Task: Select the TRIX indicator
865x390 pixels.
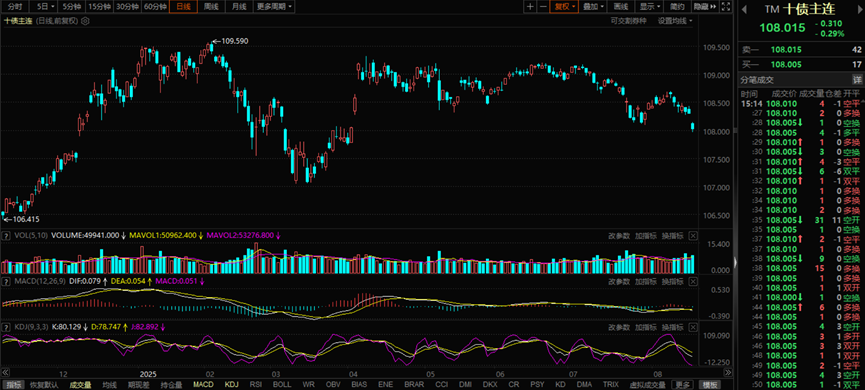Action: [x=611, y=384]
